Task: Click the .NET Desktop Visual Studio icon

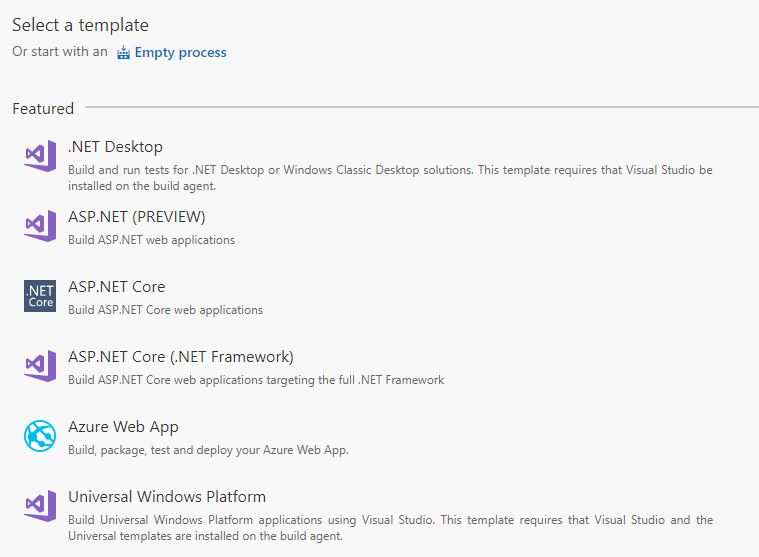Action: click(x=40, y=156)
